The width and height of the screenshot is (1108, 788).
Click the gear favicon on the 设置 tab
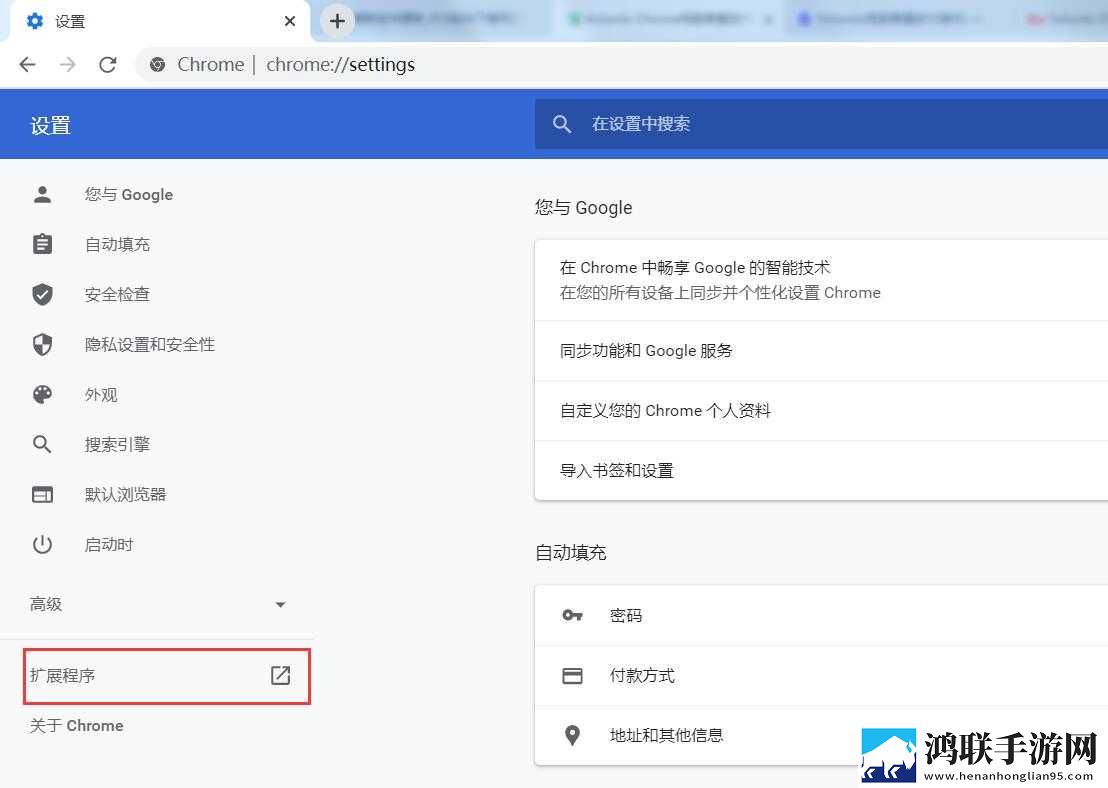[x=35, y=21]
